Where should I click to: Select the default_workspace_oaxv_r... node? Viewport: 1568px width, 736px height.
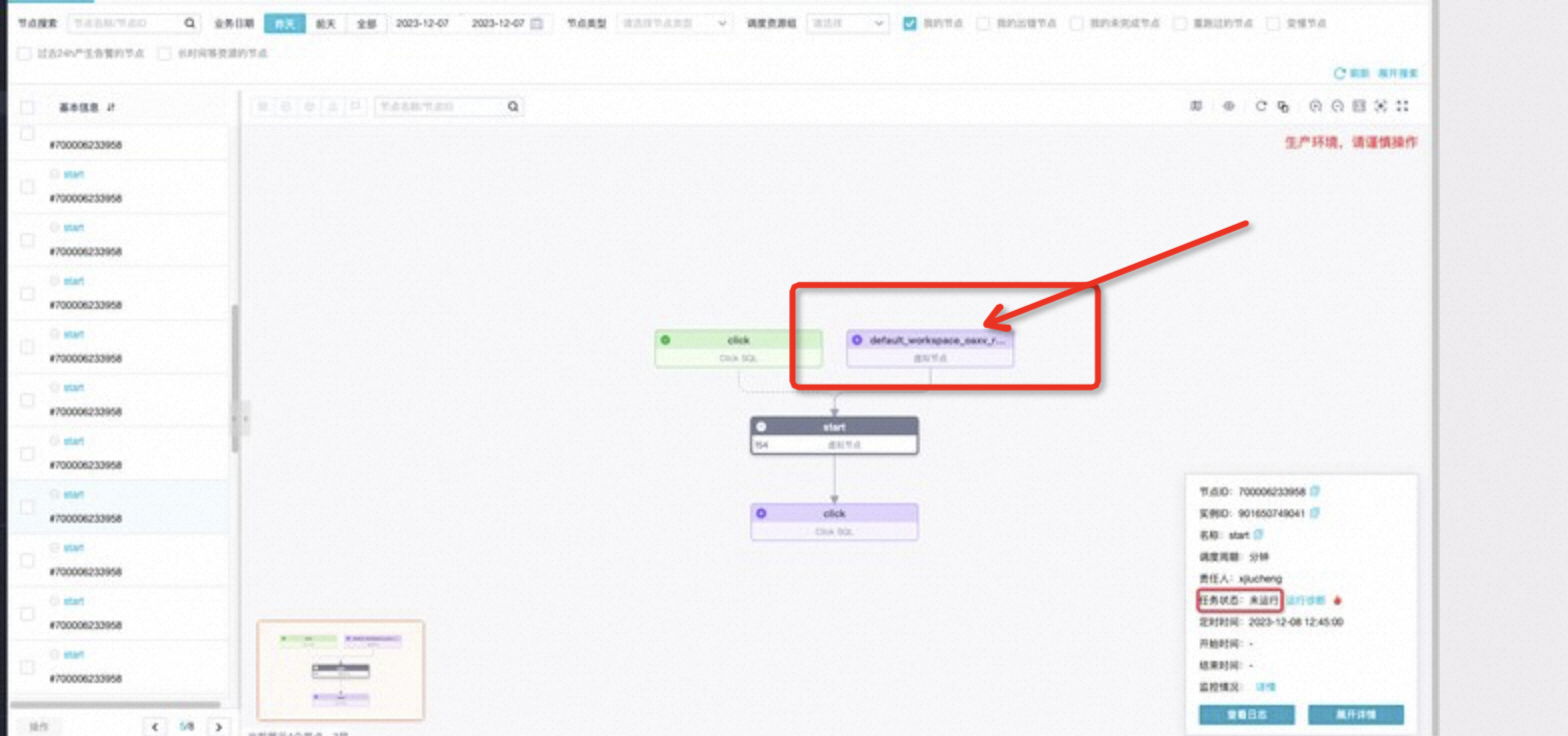tap(930, 349)
